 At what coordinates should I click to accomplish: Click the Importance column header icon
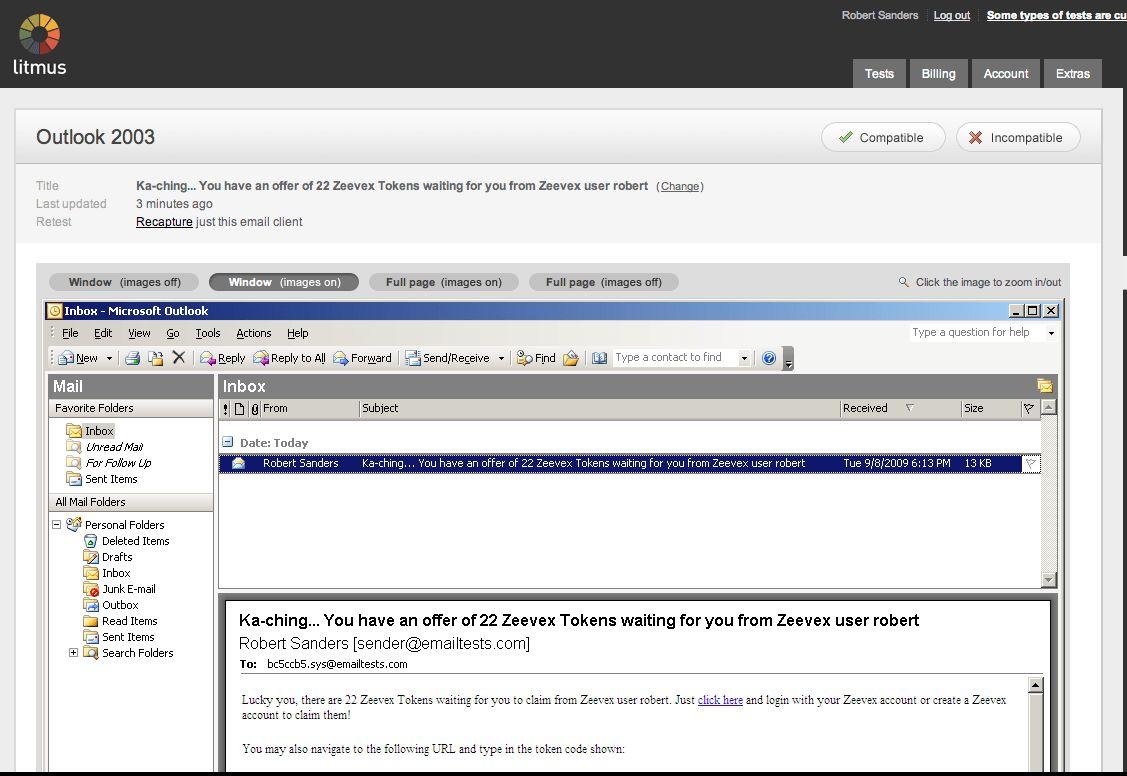pyautogui.click(x=226, y=408)
